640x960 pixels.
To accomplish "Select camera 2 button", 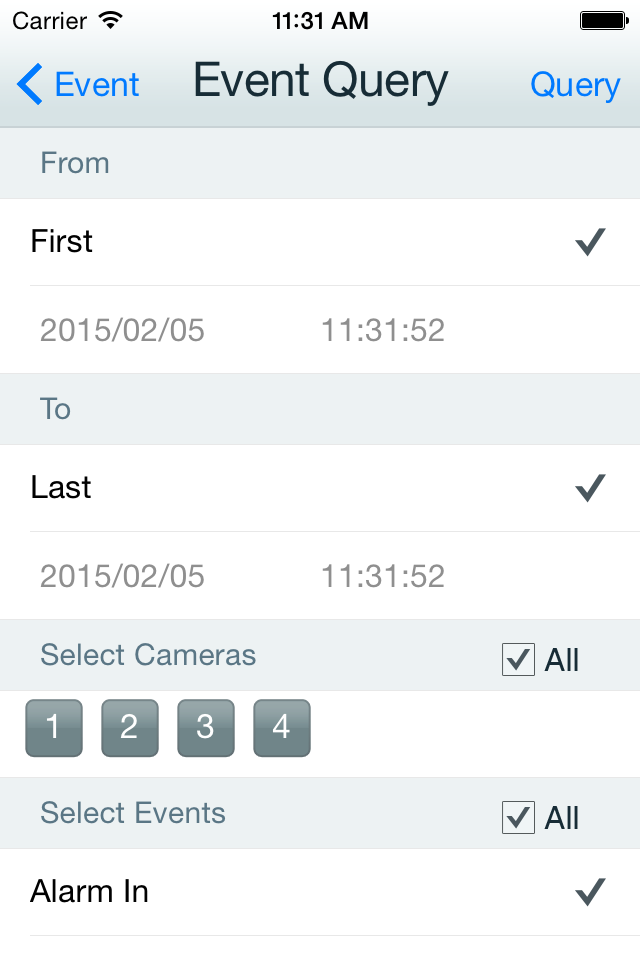I will pyautogui.click(x=130, y=728).
